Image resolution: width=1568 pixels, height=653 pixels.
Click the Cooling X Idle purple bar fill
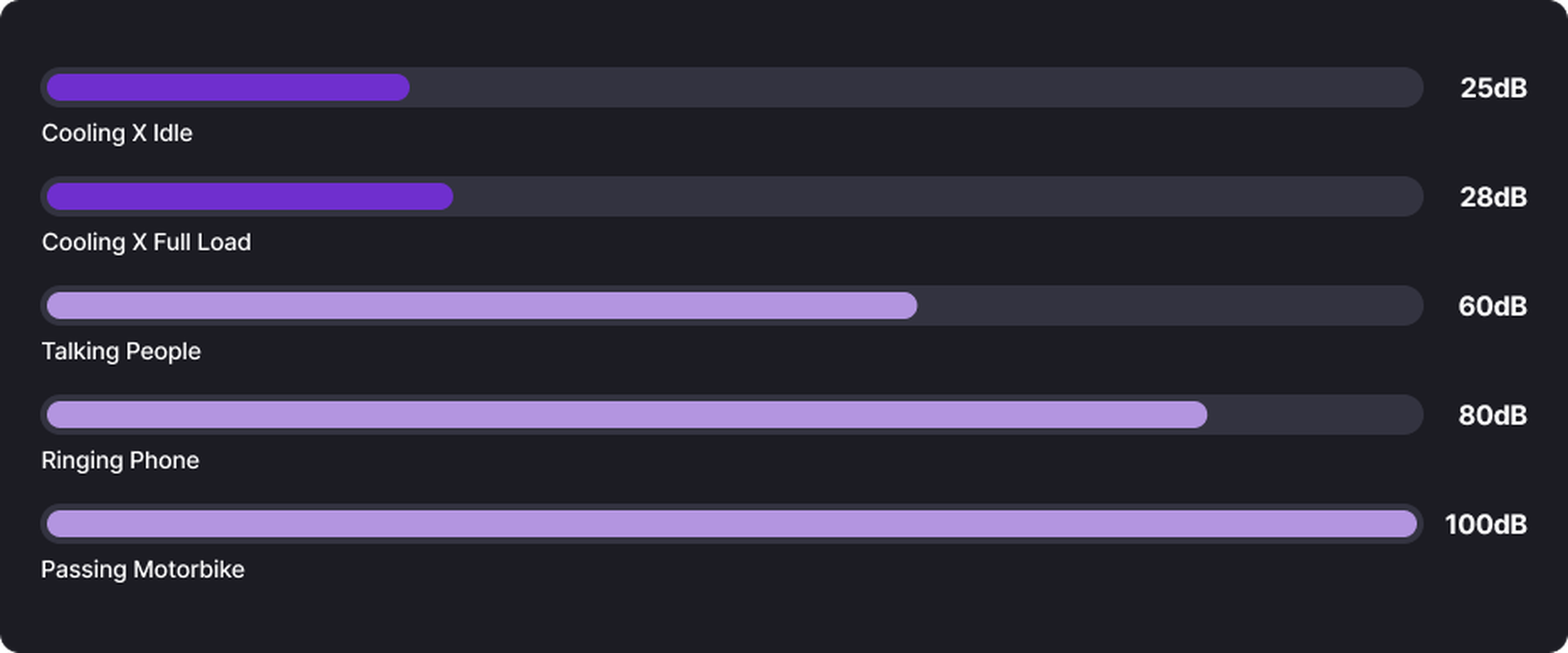228,87
